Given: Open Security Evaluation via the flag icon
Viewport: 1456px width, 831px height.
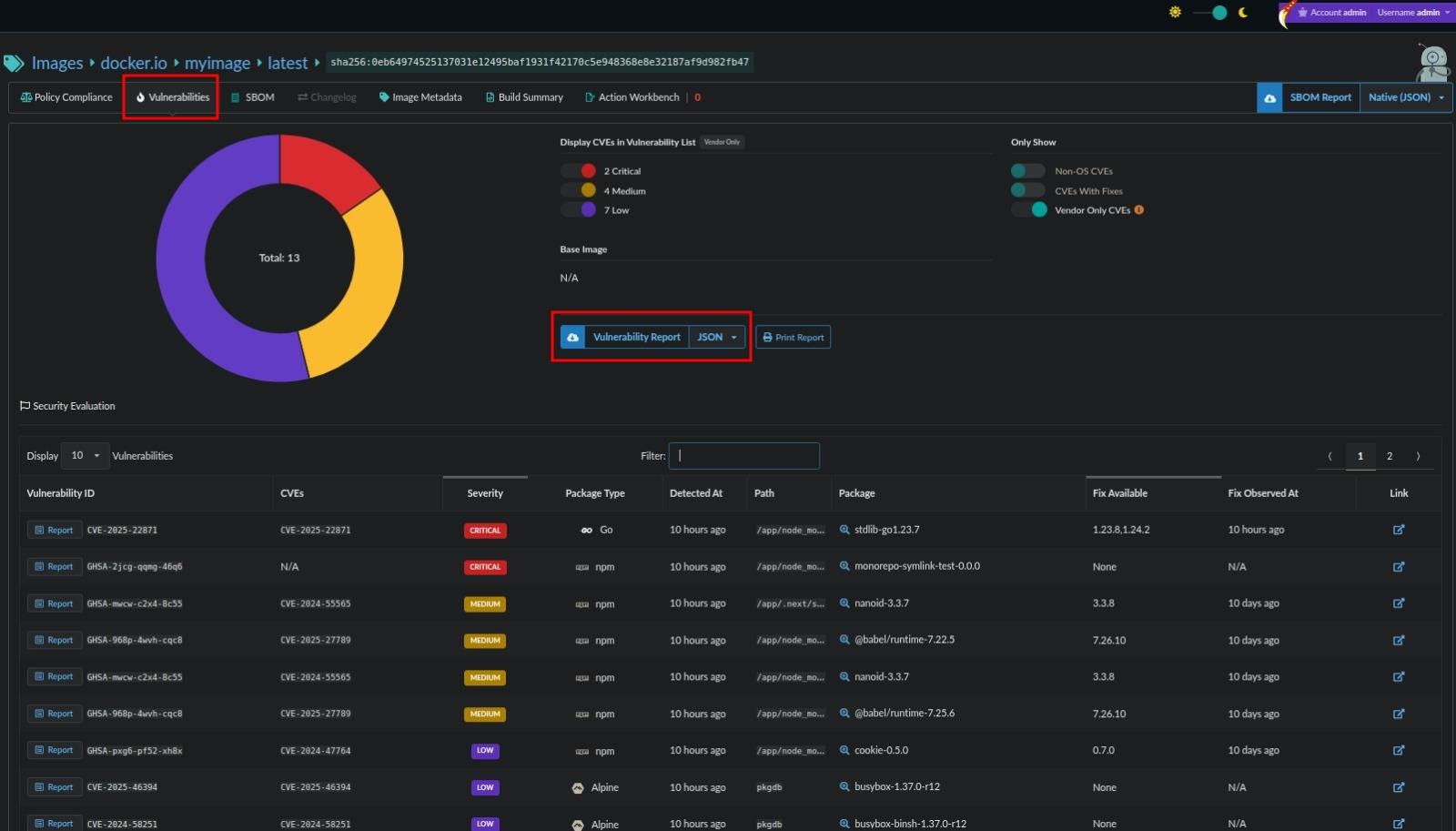Looking at the screenshot, I should (24, 406).
